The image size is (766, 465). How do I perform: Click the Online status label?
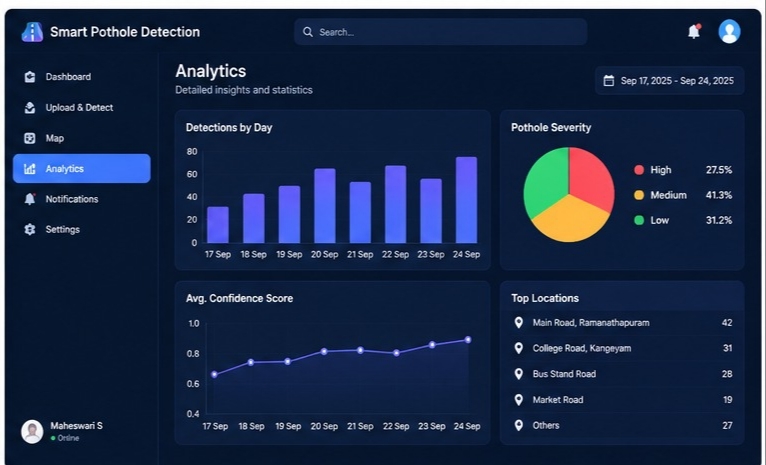68,438
